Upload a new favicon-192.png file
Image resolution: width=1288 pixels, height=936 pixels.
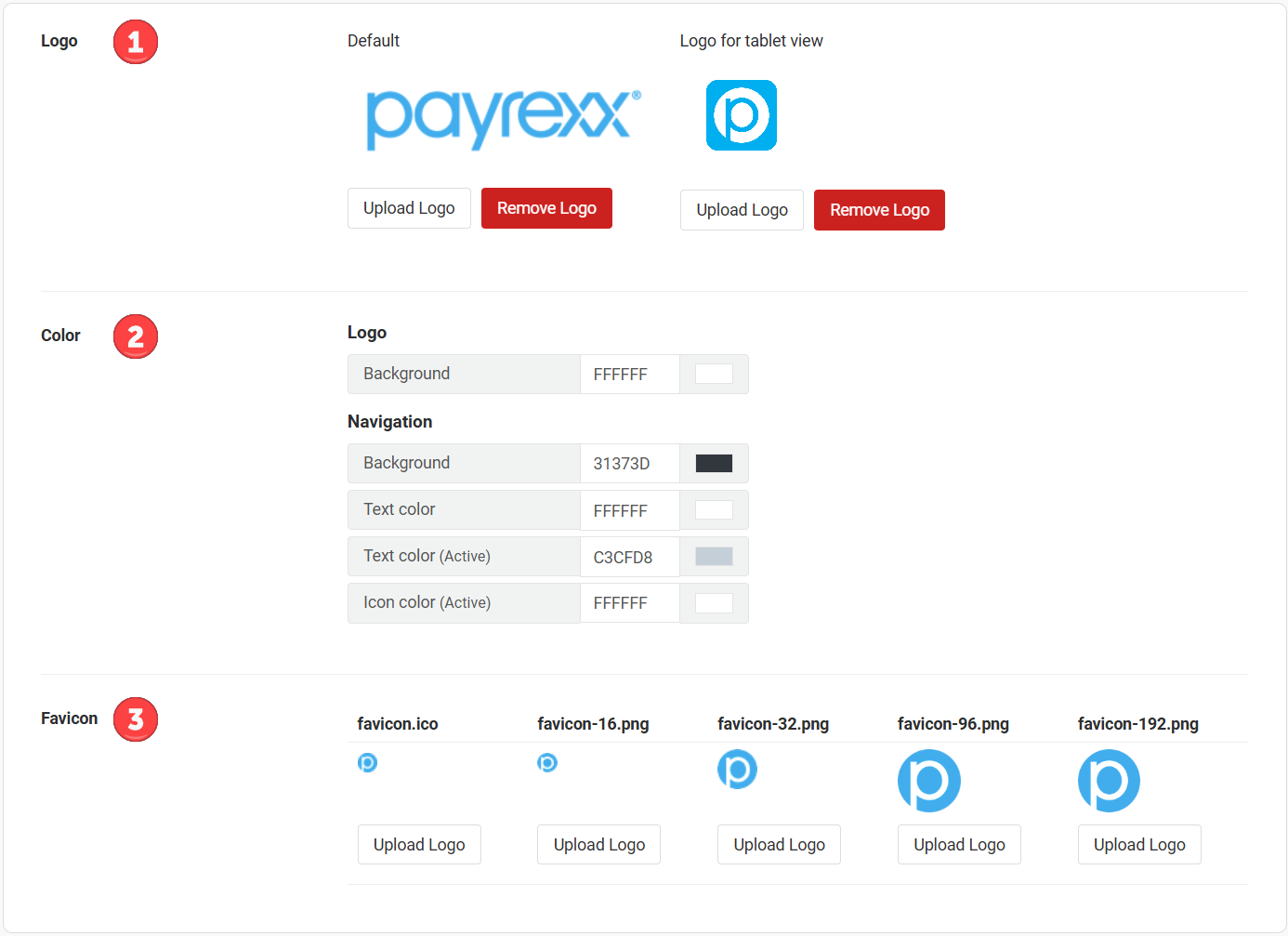(x=1139, y=844)
